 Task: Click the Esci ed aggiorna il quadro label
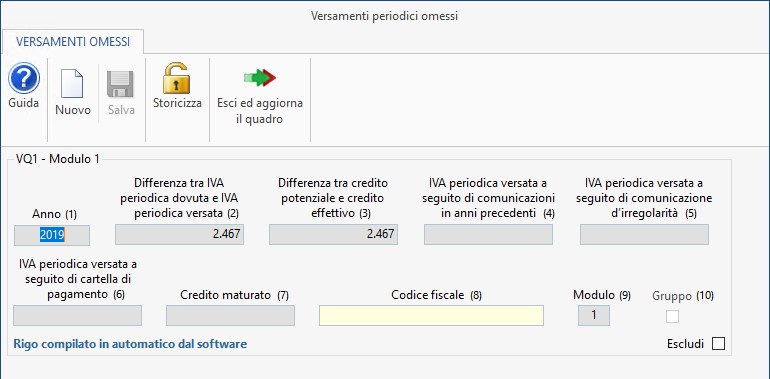(x=260, y=111)
